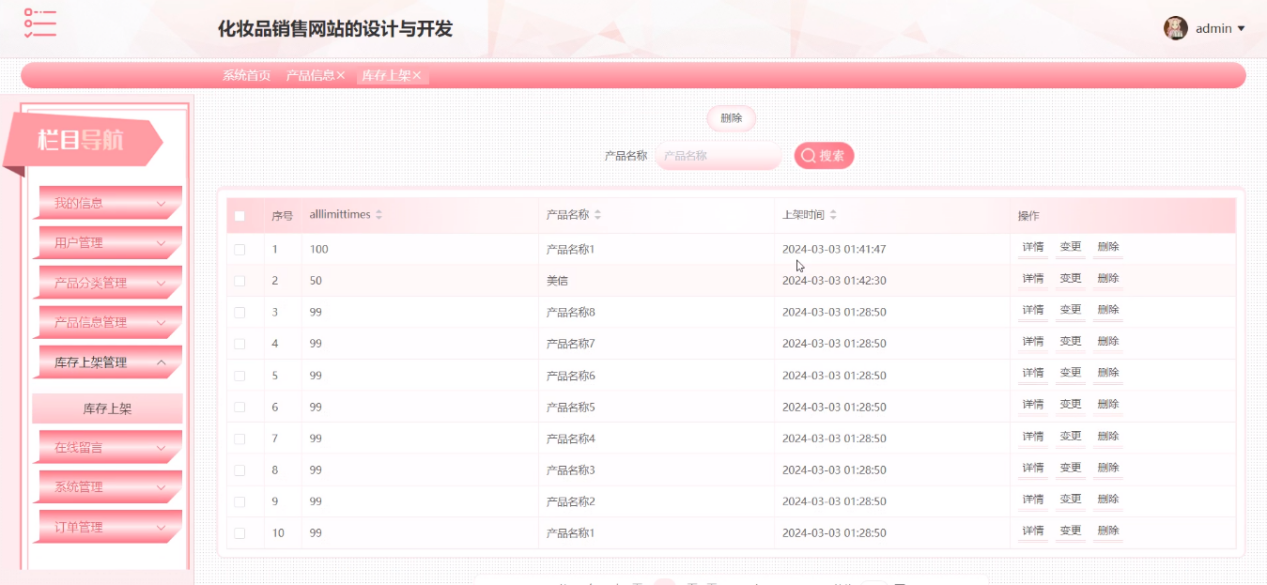Sort by alllimittimes column arrows

coord(379,215)
